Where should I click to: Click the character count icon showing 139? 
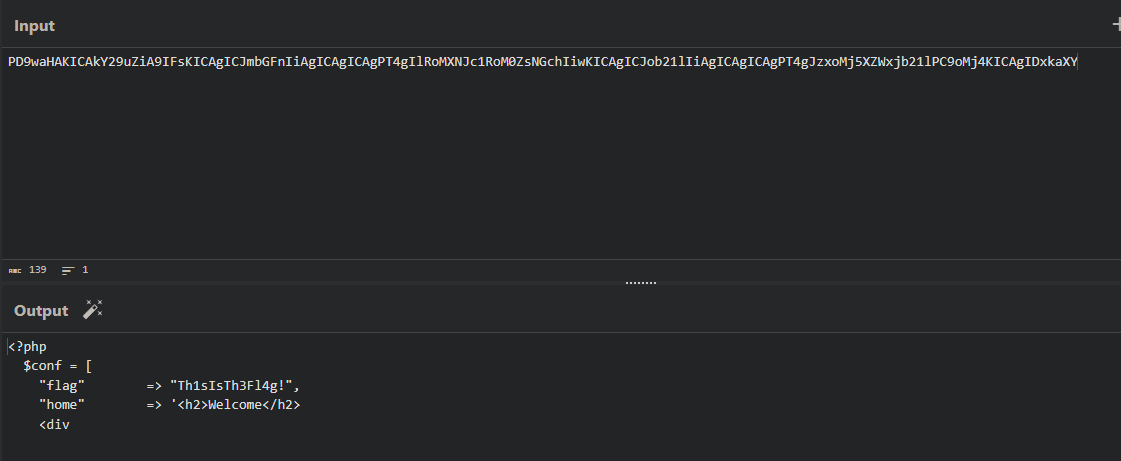[x=15, y=270]
